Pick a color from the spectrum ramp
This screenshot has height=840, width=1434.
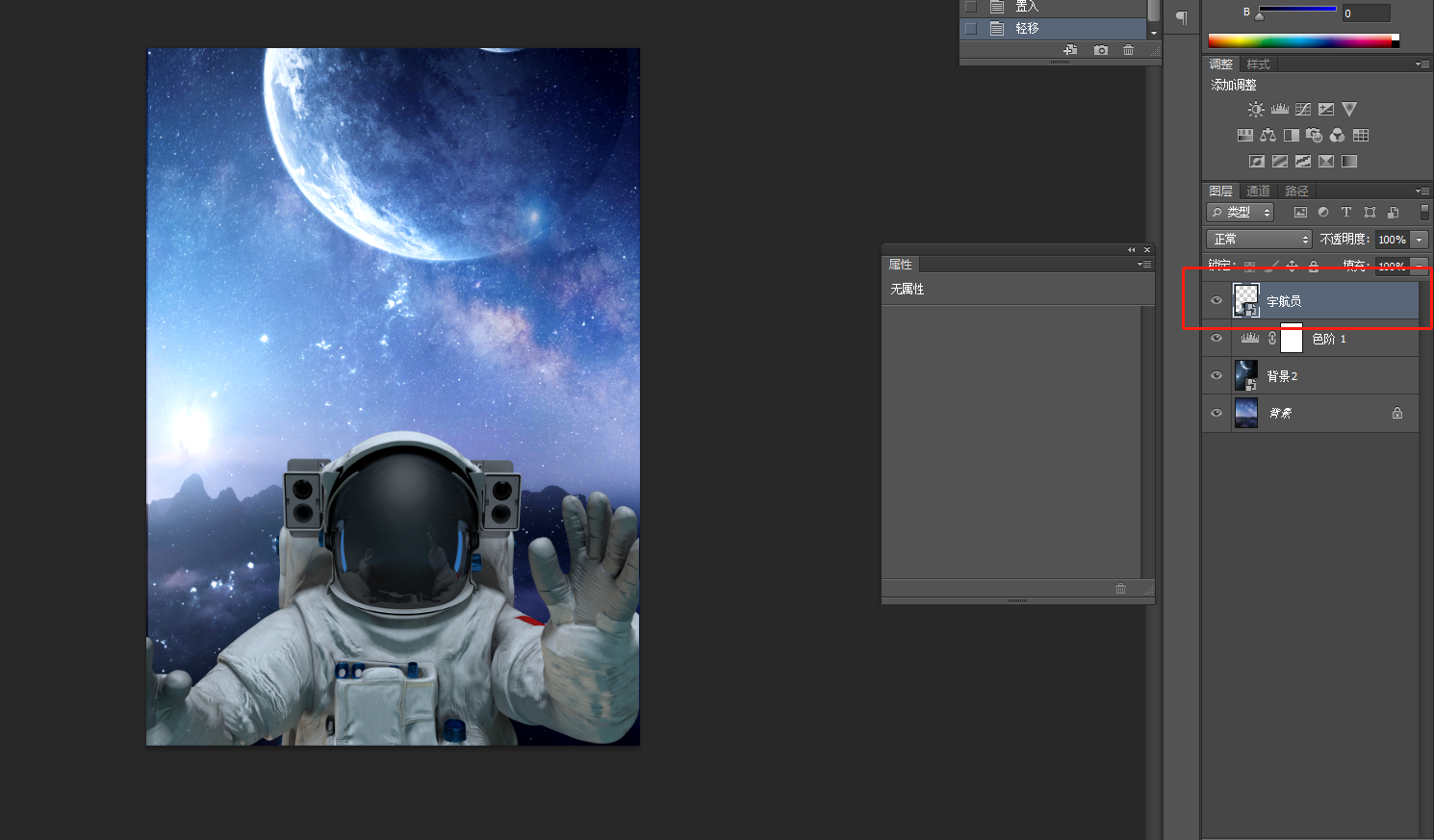click(x=1303, y=40)
